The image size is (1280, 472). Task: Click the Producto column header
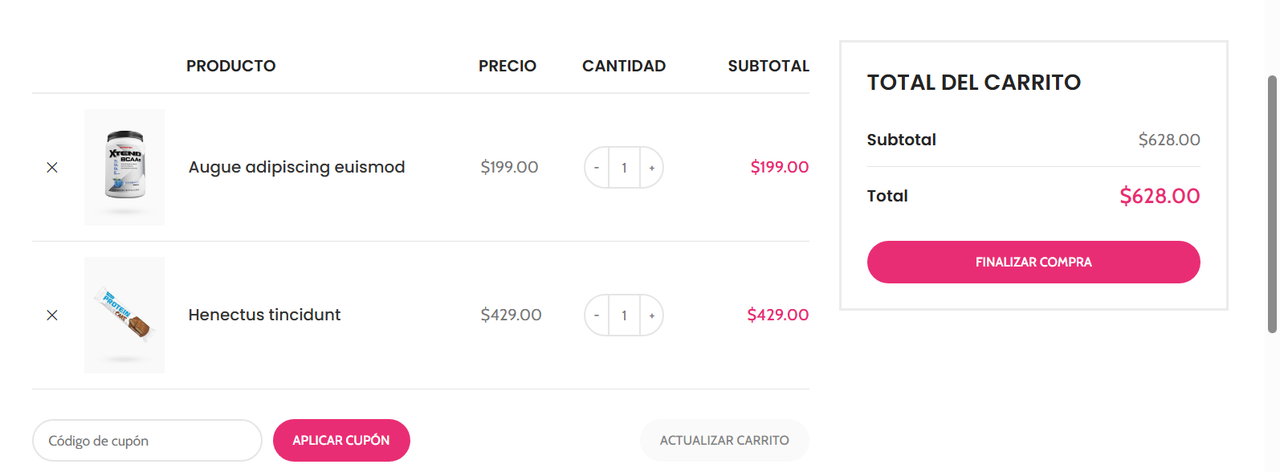click(231, 66)
